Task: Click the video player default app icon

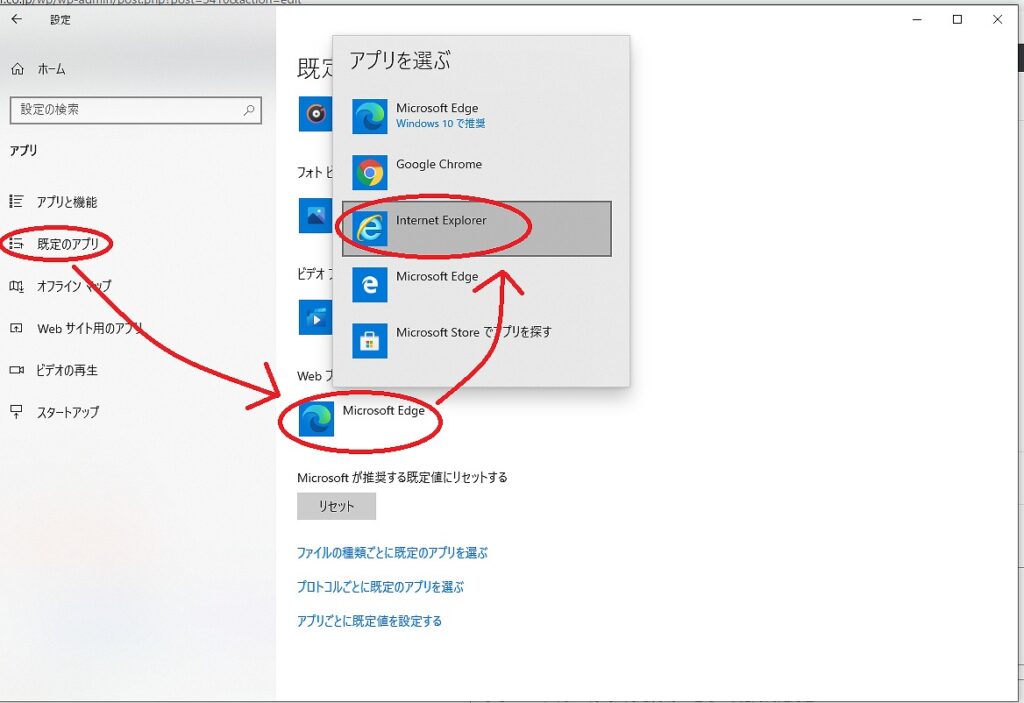Action: pos(315,318)
